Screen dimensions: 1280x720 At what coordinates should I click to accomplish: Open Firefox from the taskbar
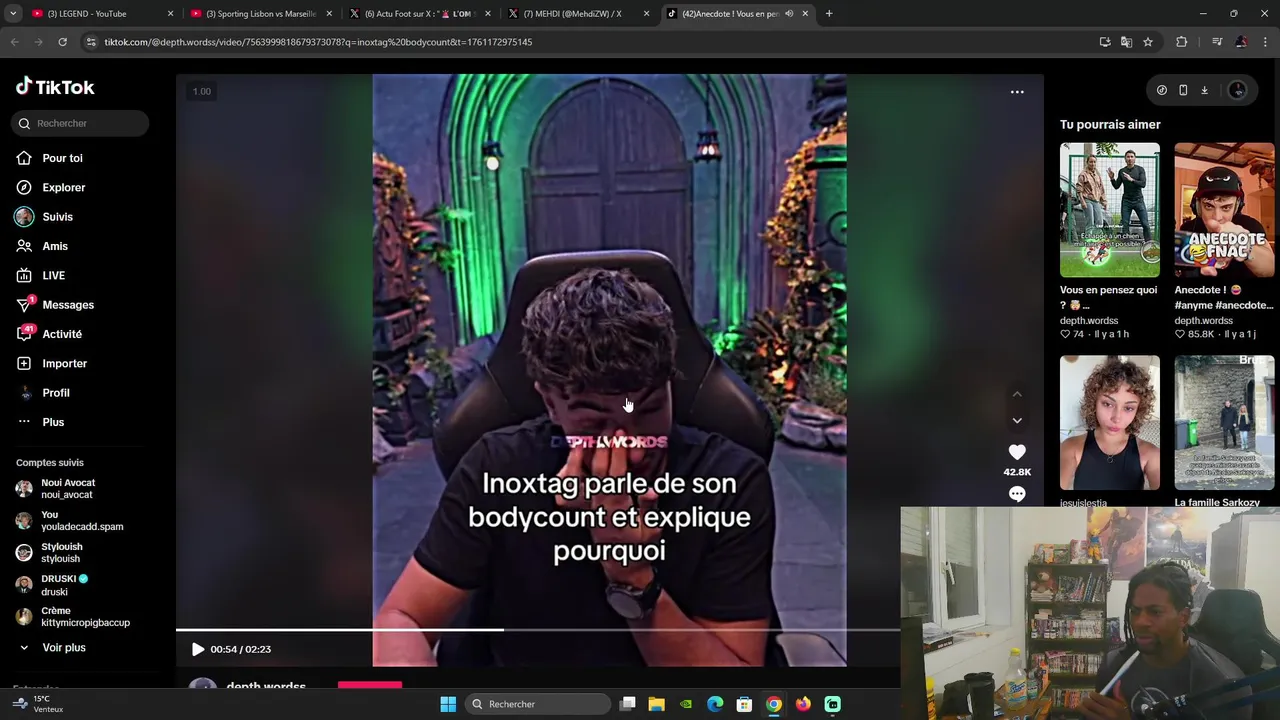(803, 704)
